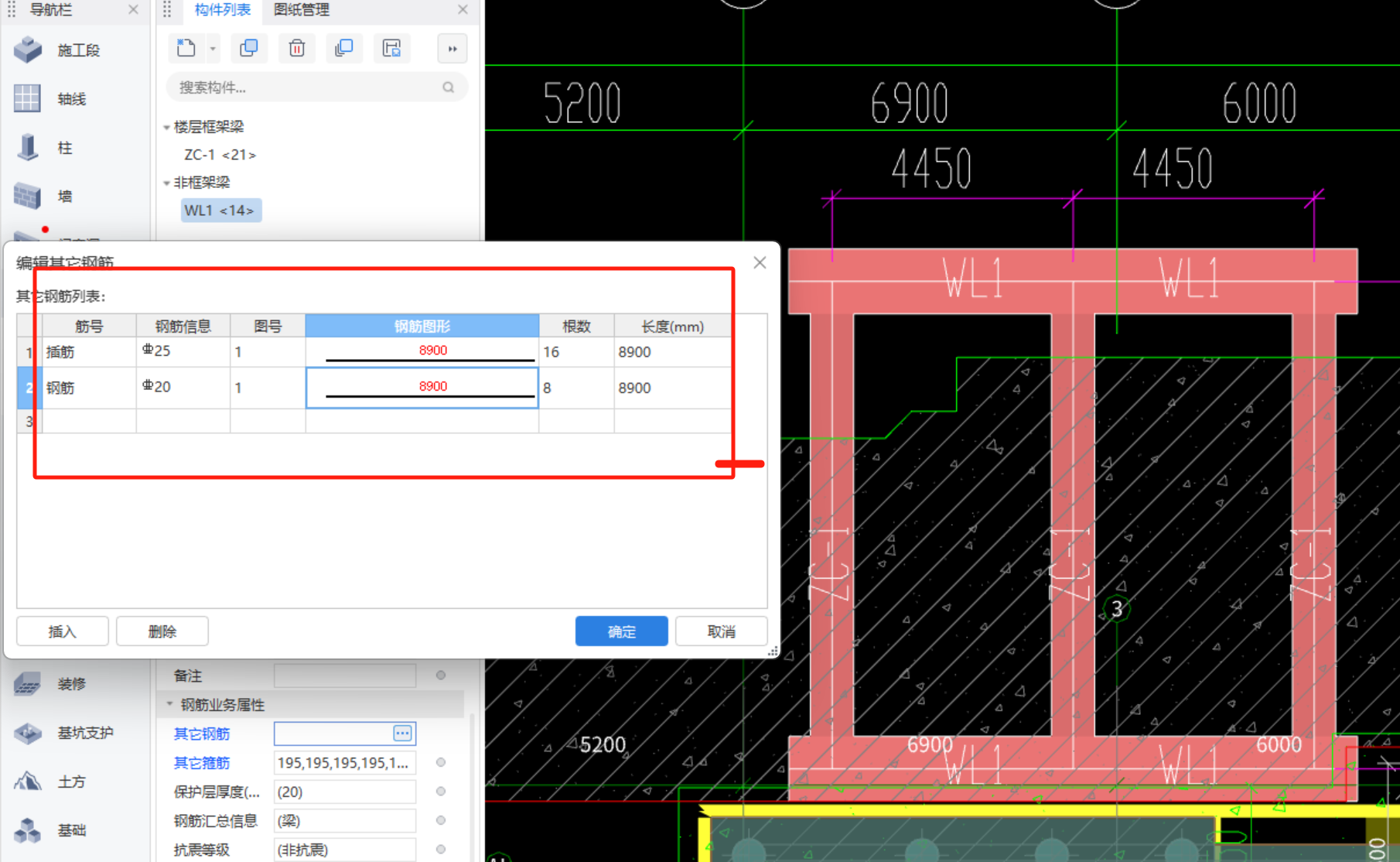Toggle the 其它箍筋 row radio marker
This screenshot has height=862, width=1400.
point(441,762)
